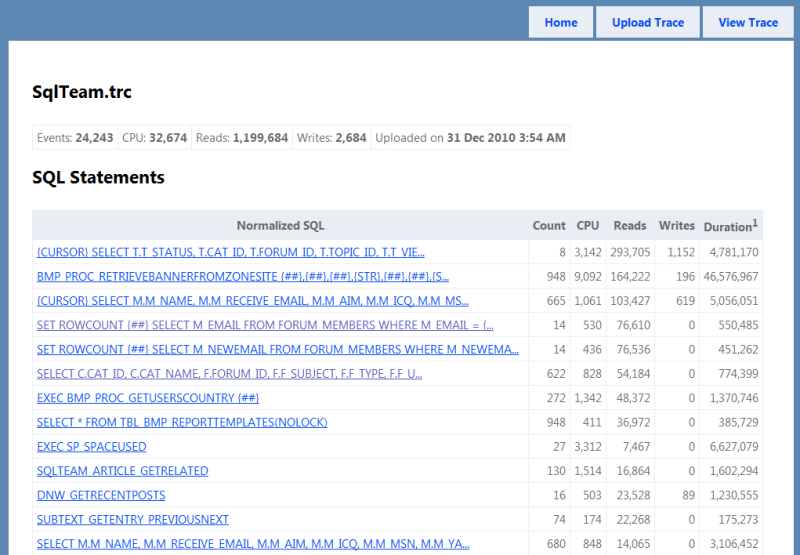Switch to the View Trace tab
800x555 pixels.
coord(748,22)
